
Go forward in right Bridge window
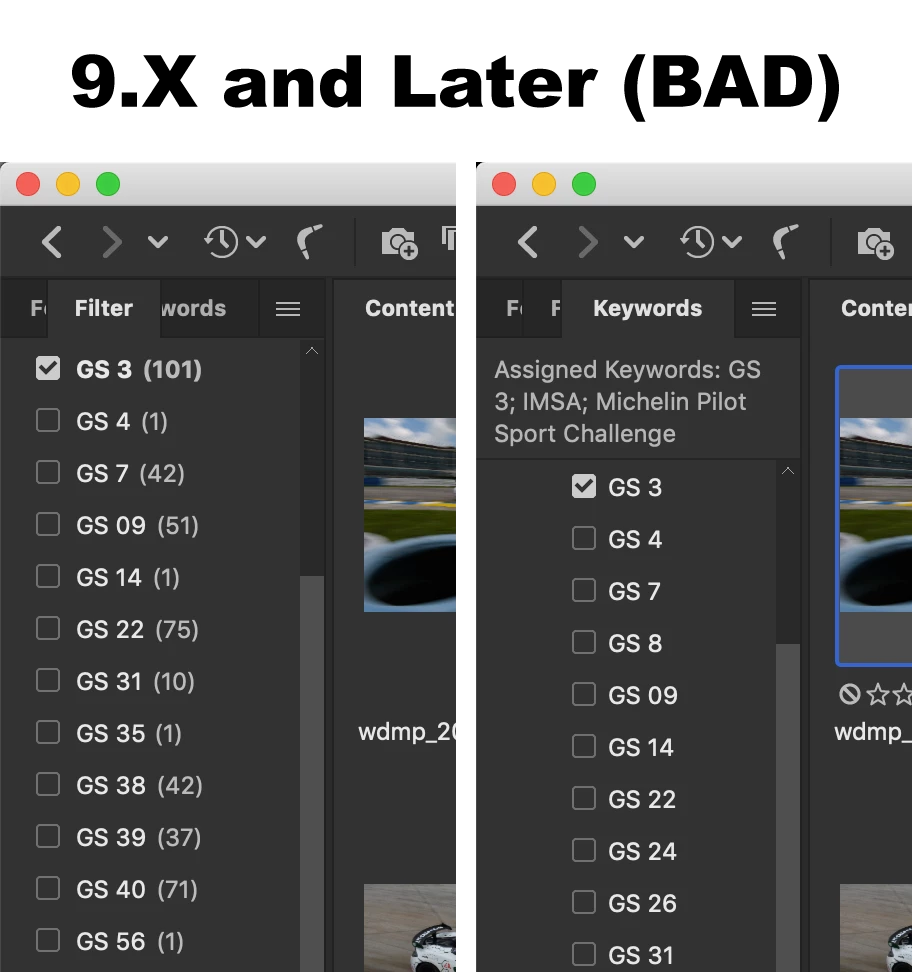[x=588, y=242]
